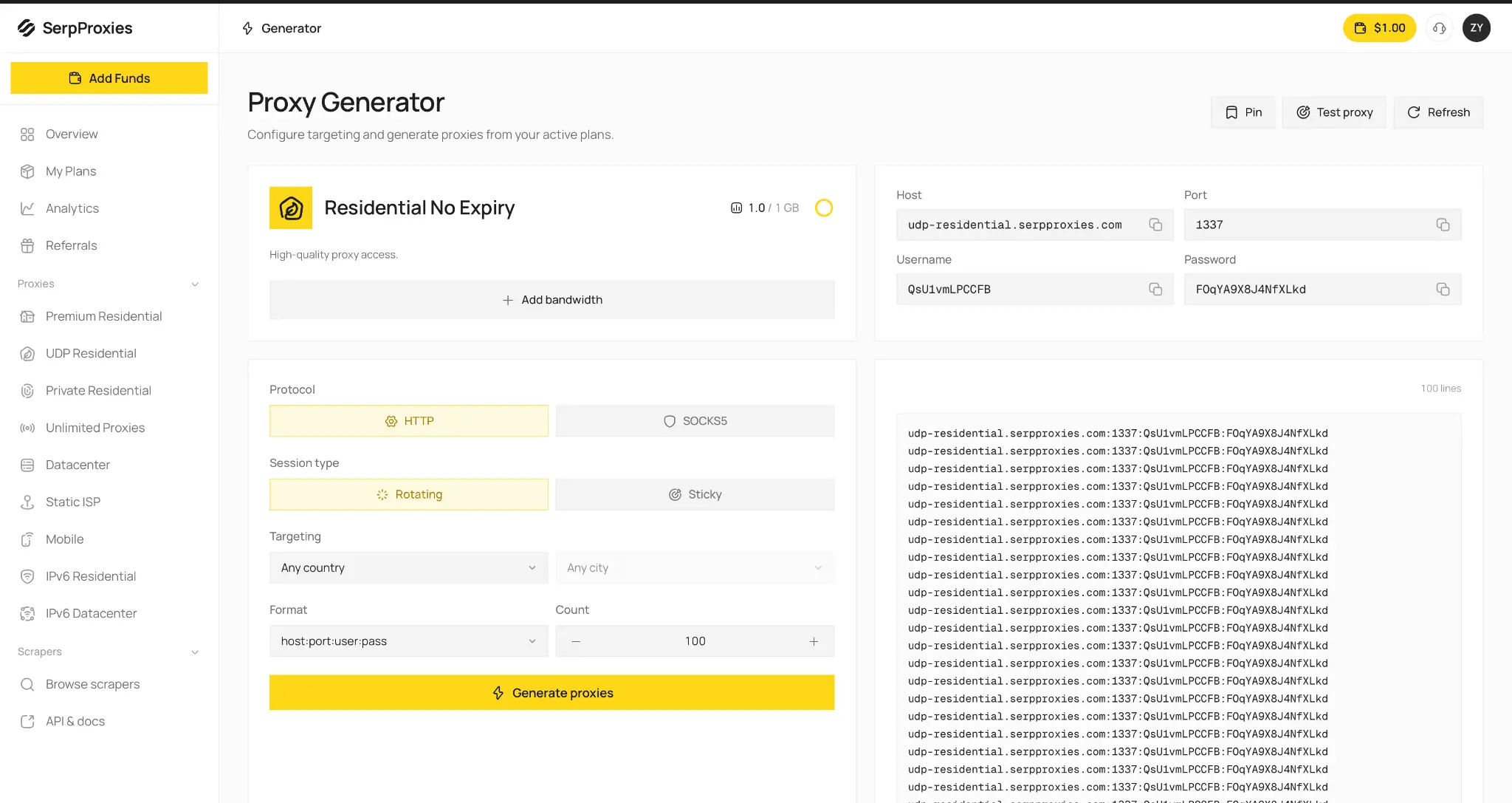The image size is (1512, 803).
Task: Click the 1.0 / 1 GB usage text
Action: point(773,208)
